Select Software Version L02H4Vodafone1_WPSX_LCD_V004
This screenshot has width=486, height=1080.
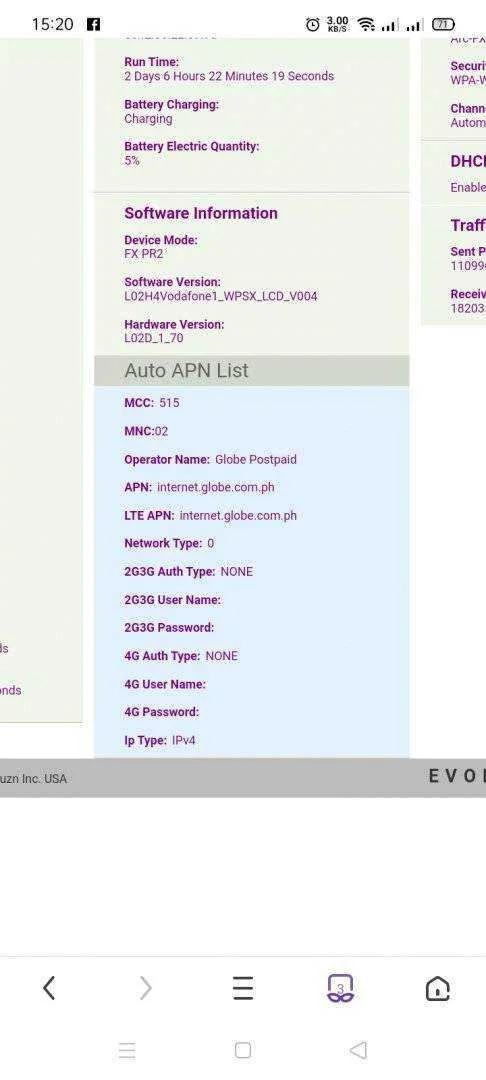coord(221,297)
